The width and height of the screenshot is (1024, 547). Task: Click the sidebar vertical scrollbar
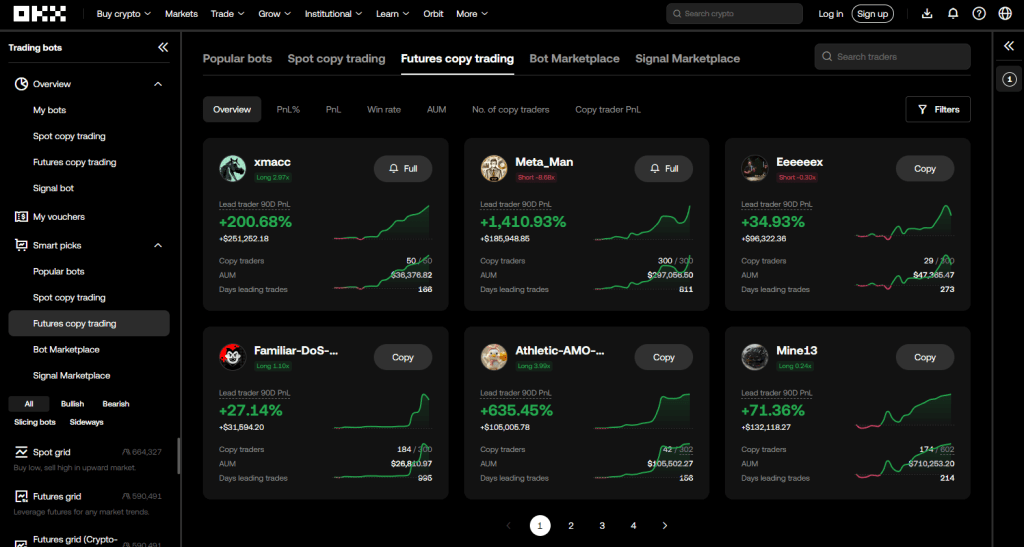(x=179, y=456)
